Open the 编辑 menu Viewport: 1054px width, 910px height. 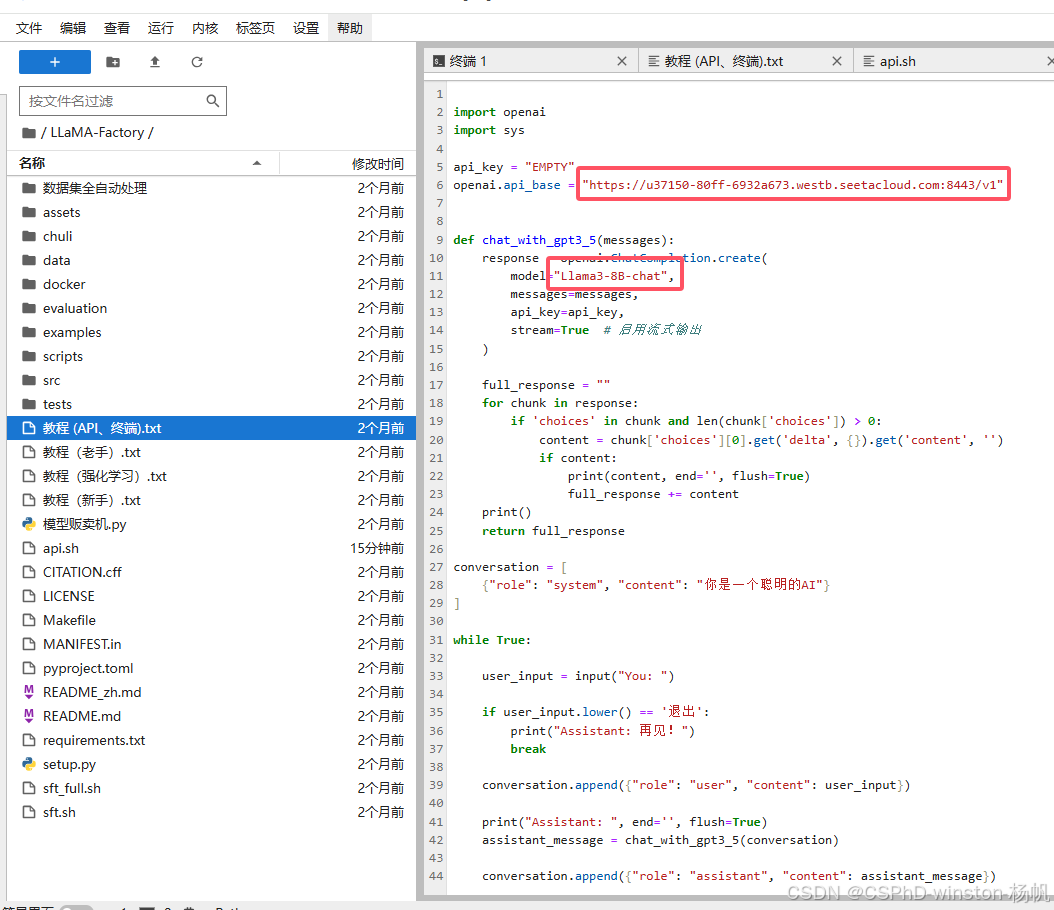(73, 28)
